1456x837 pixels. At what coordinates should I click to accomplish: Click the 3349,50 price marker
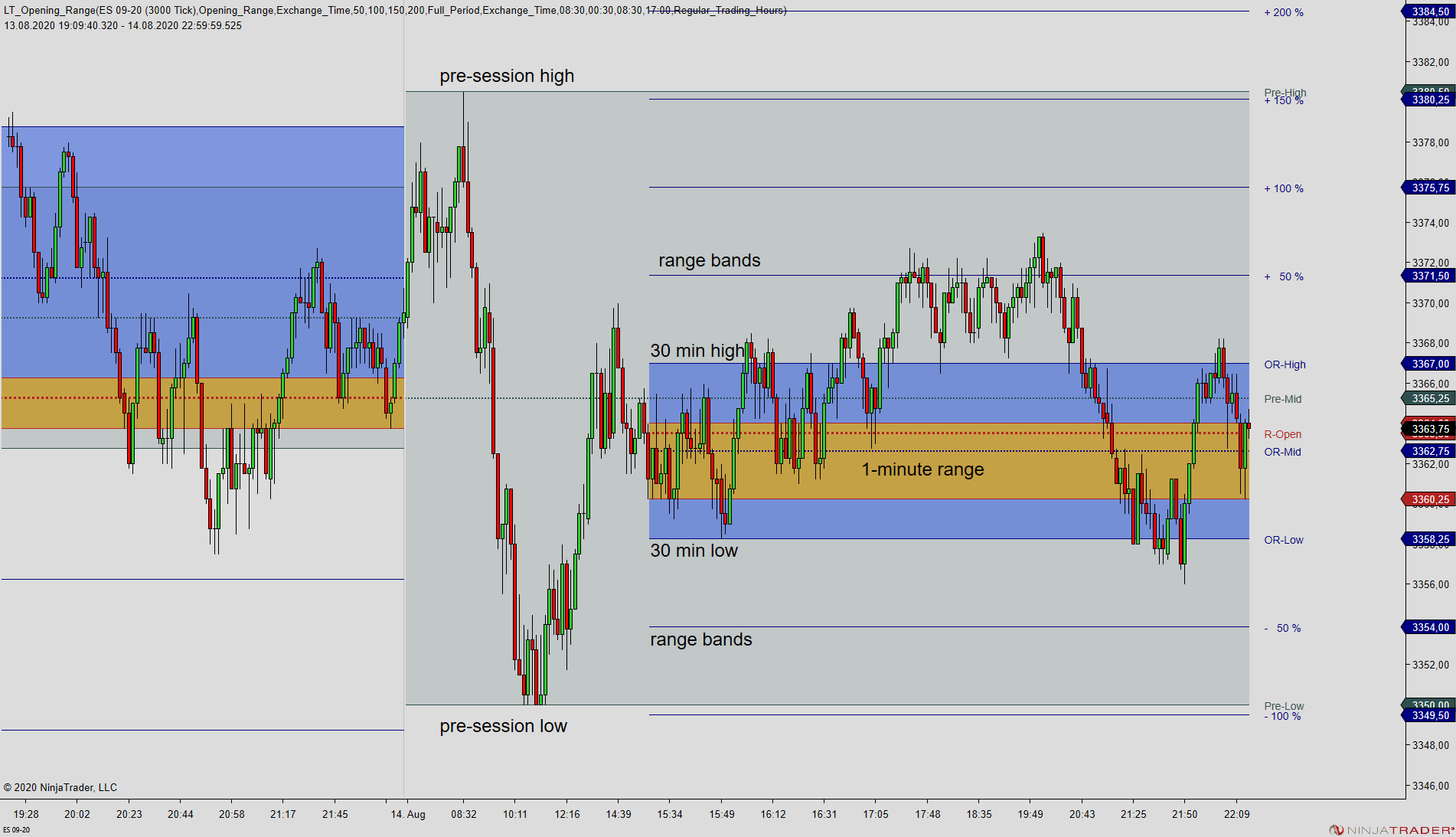1428,715
